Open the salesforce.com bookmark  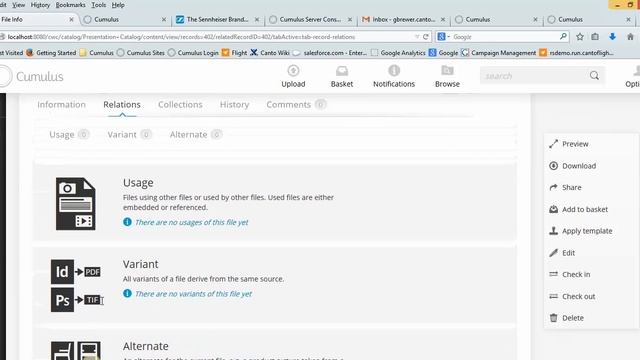pyautogui.click(x=330, y=53)
